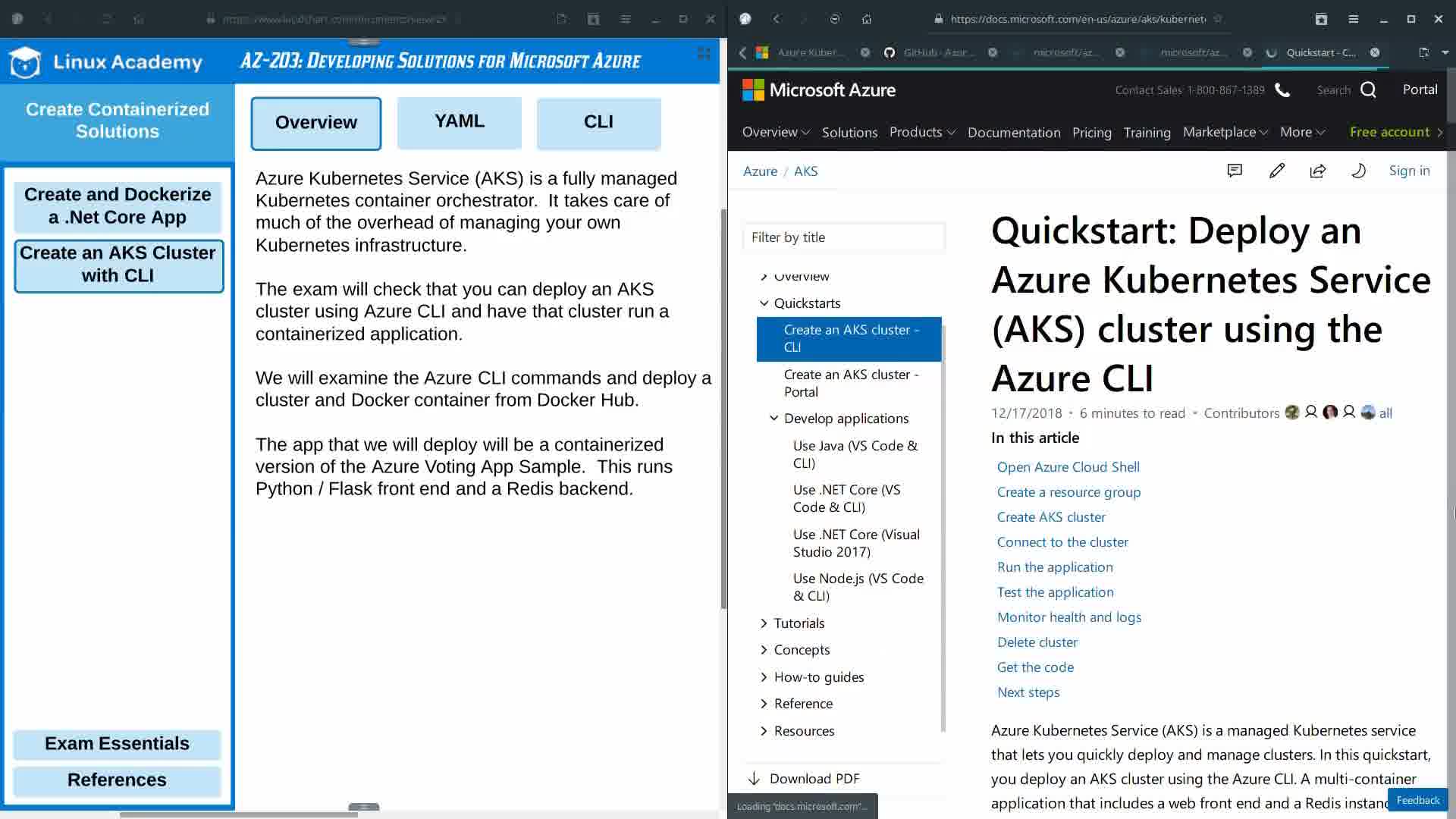Screen dimensions: 1456x819
Task: Click the share arrow icon
Action: pyautogui.click(x=1318, y=171)
